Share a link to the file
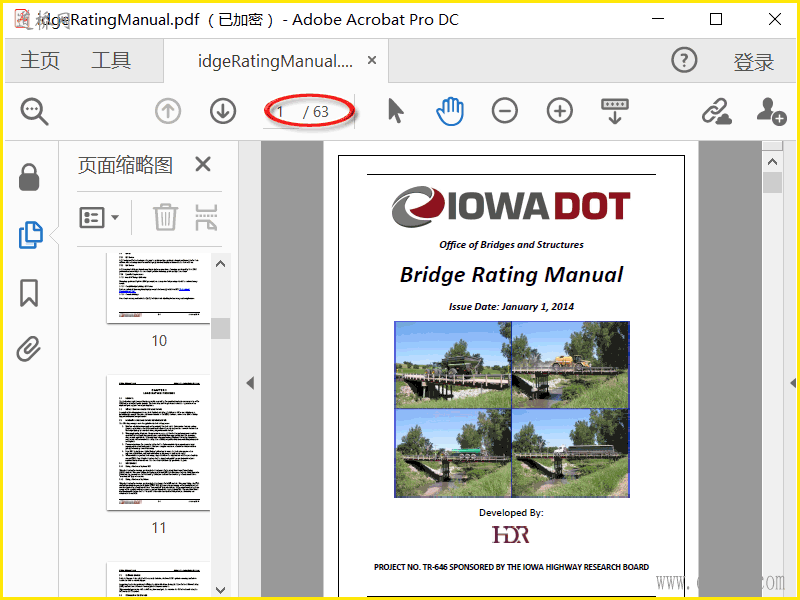The width and height of the screenshot is (800, 600). pos(716,111)
